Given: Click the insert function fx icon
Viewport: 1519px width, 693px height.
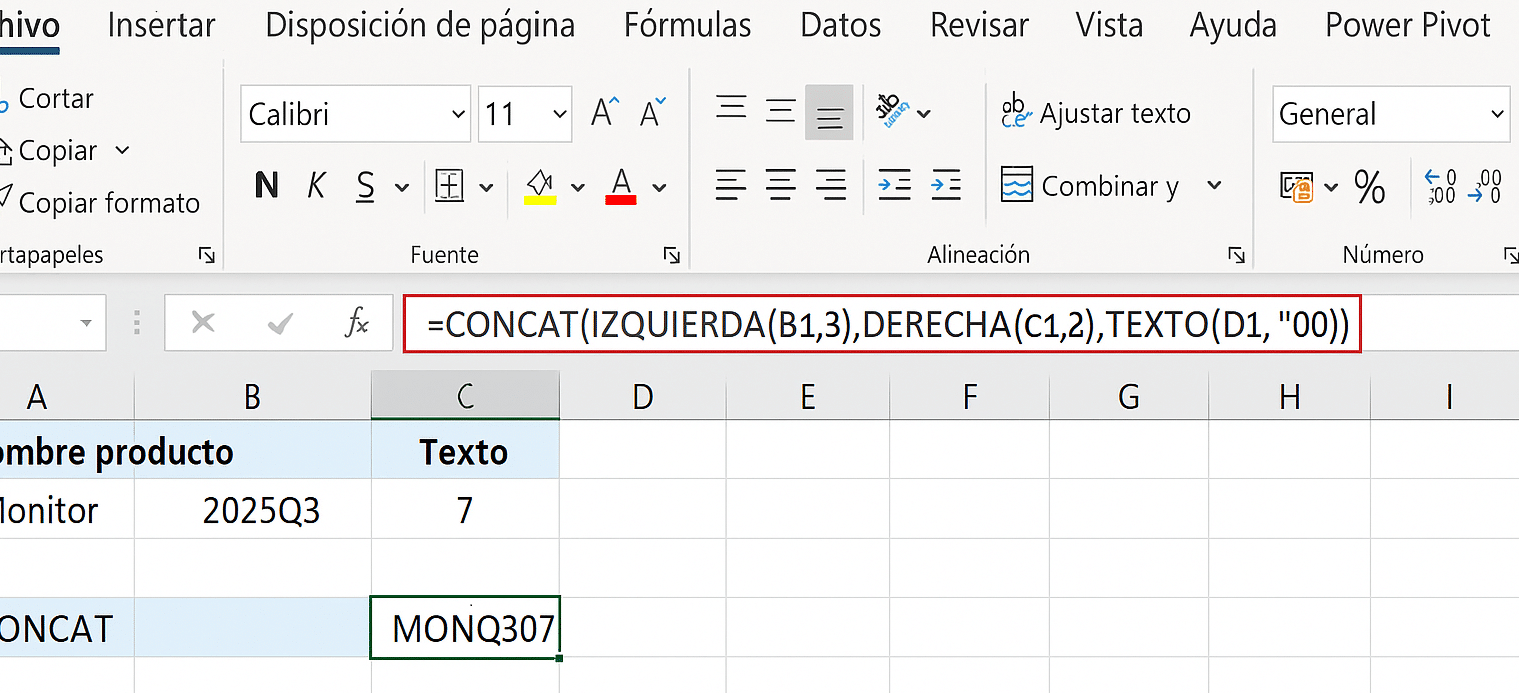Looking at the screenshot, I should tap(356, 323).
